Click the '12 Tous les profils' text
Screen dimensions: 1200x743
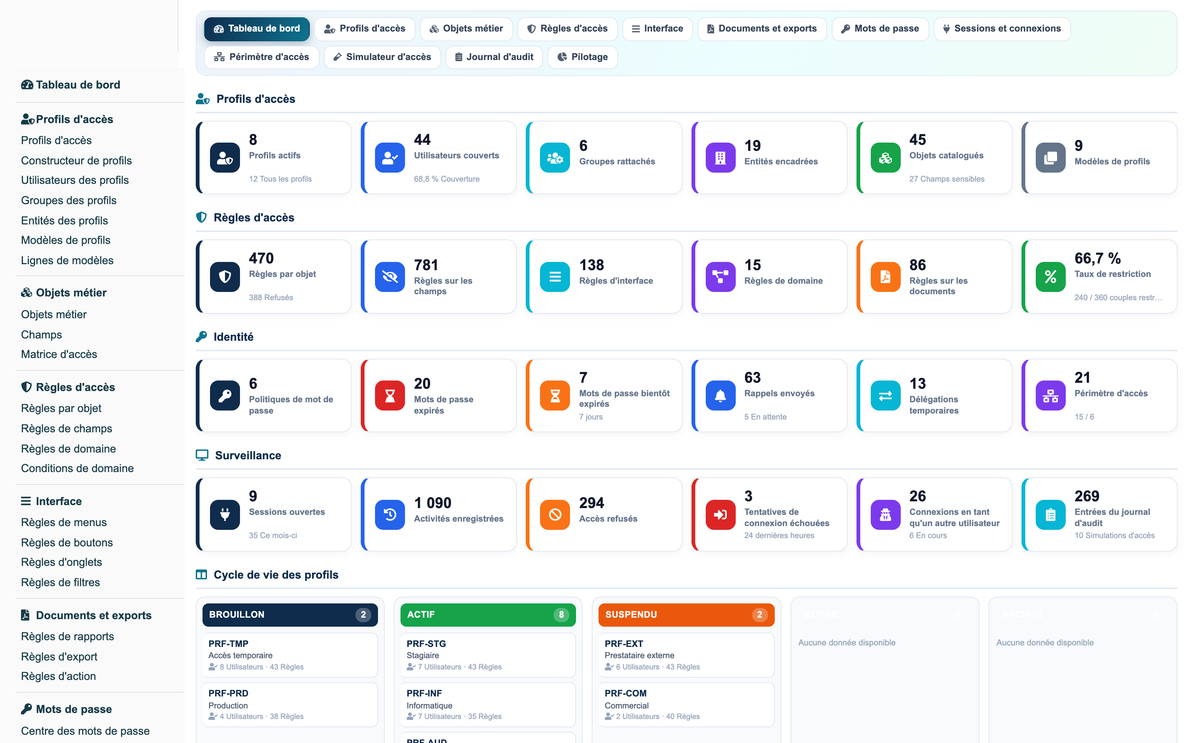[280, 179]
